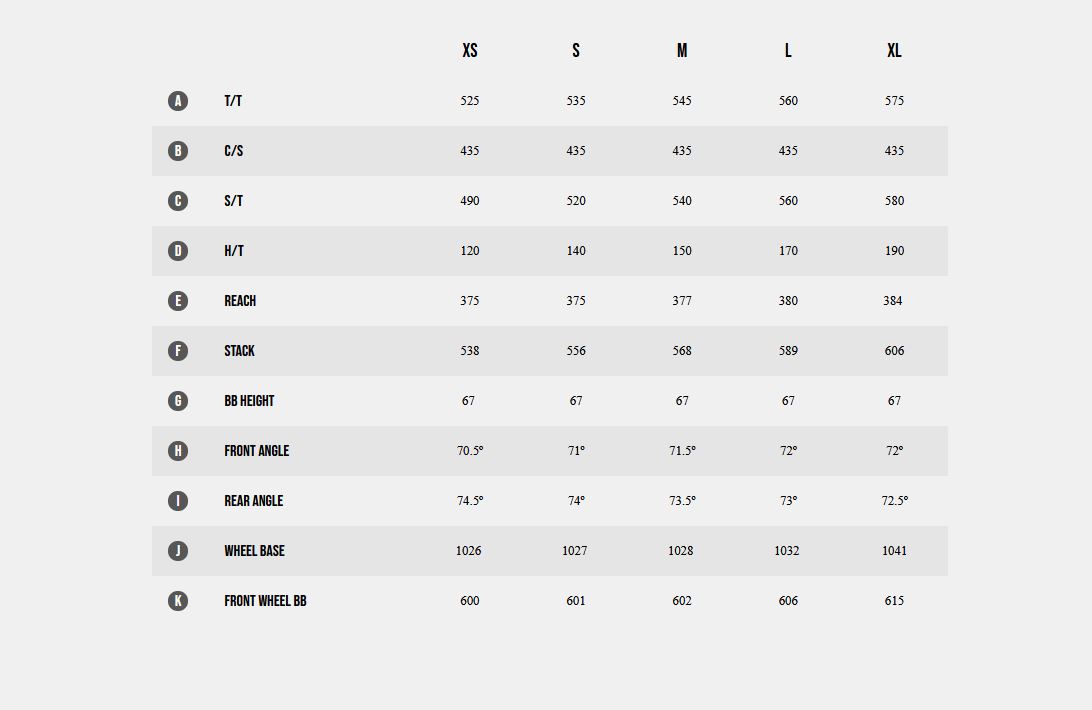The image size is (1092, 710).
Task: Select the Reach value 384
Action: pos(893,300)
